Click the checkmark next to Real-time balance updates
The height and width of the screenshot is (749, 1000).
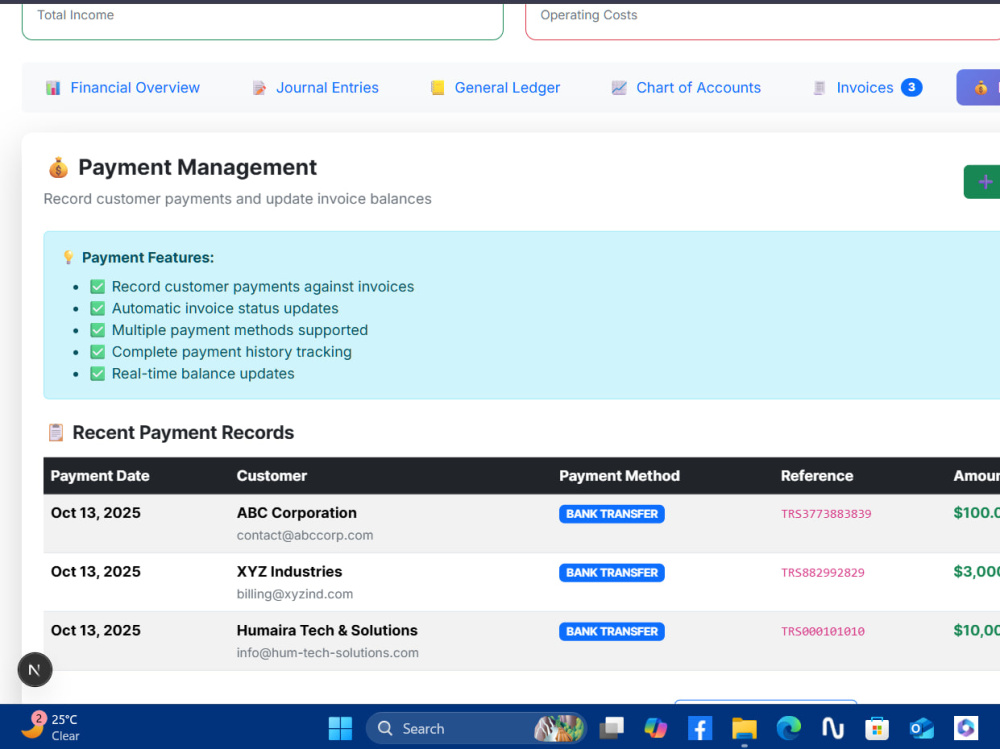(x=98, y=373)
